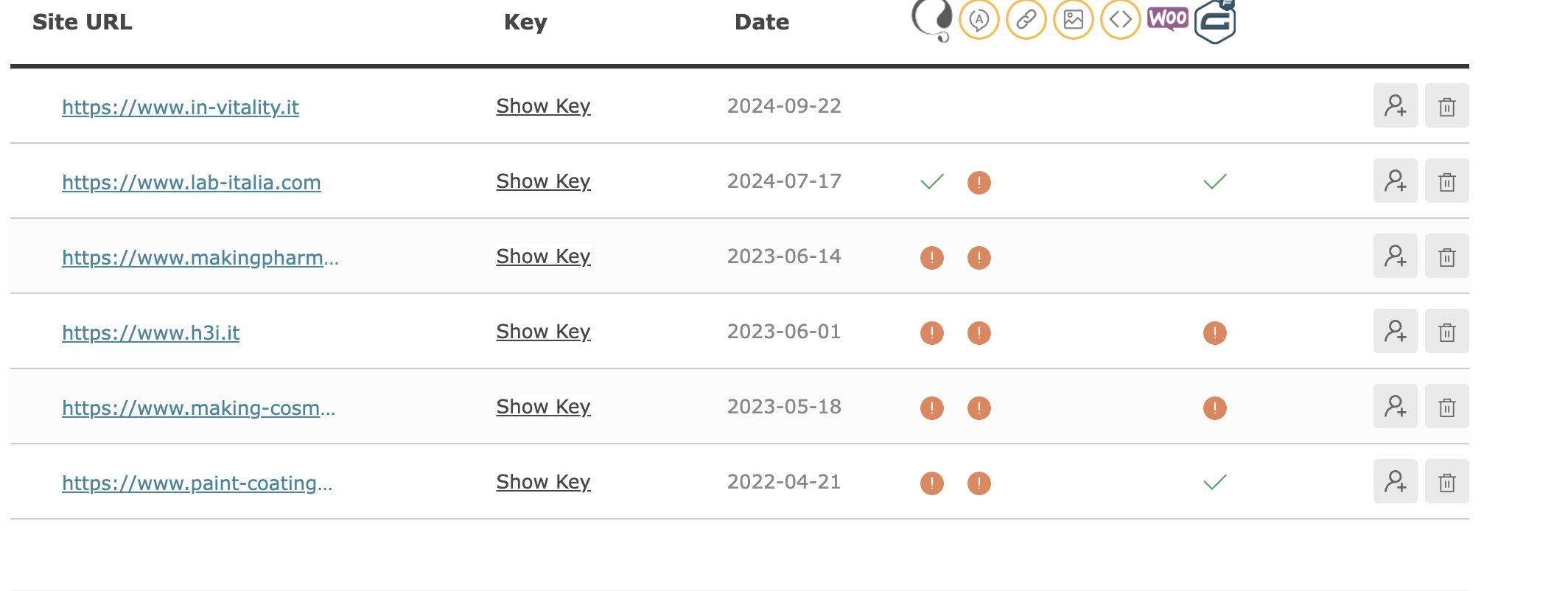Delete the making-cosm site entry
Image resolution: width=1568 pixels, height=591 pixels.
coord(1447,407)
